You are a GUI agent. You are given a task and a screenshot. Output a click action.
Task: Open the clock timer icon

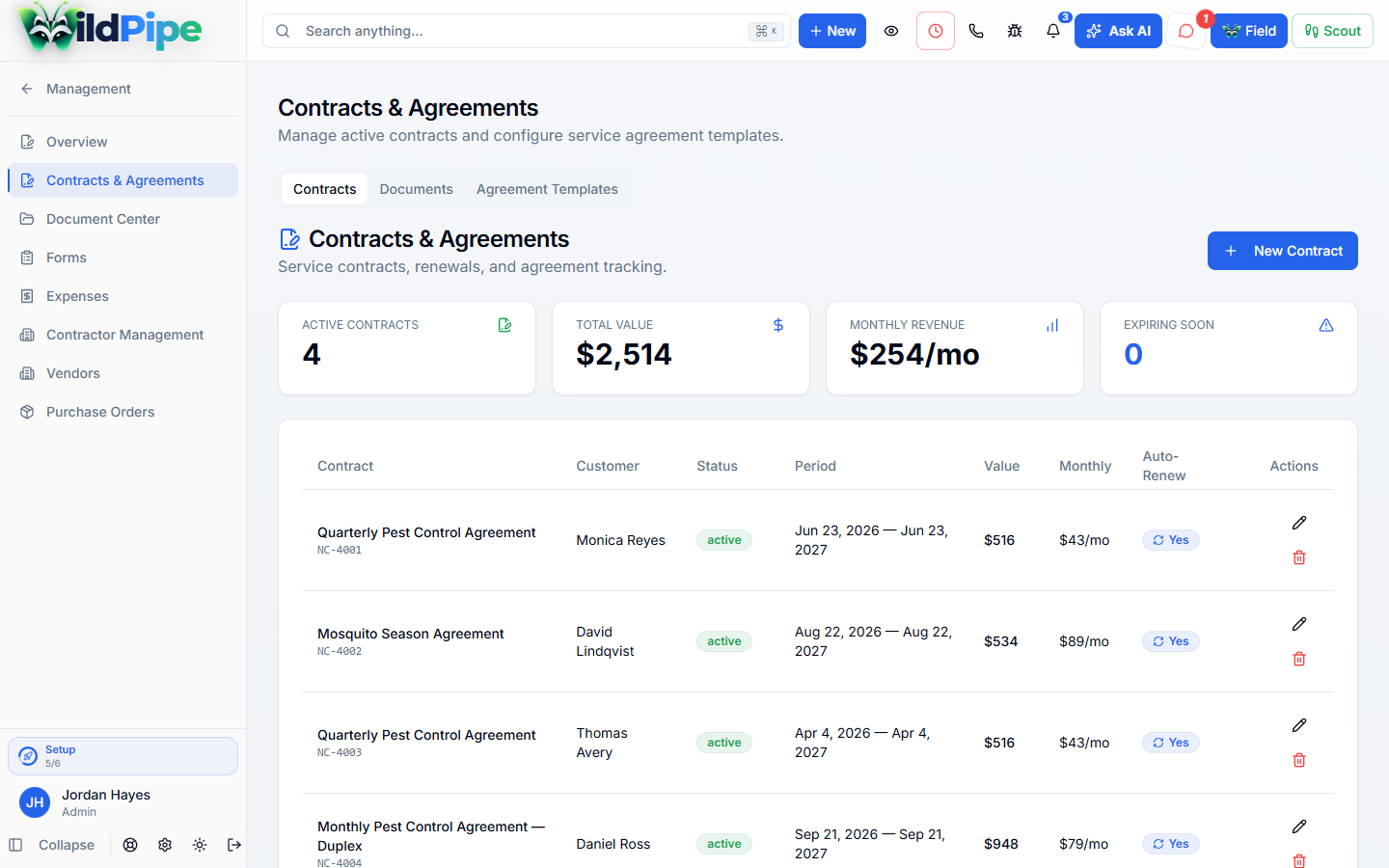[x=936, y=31]
